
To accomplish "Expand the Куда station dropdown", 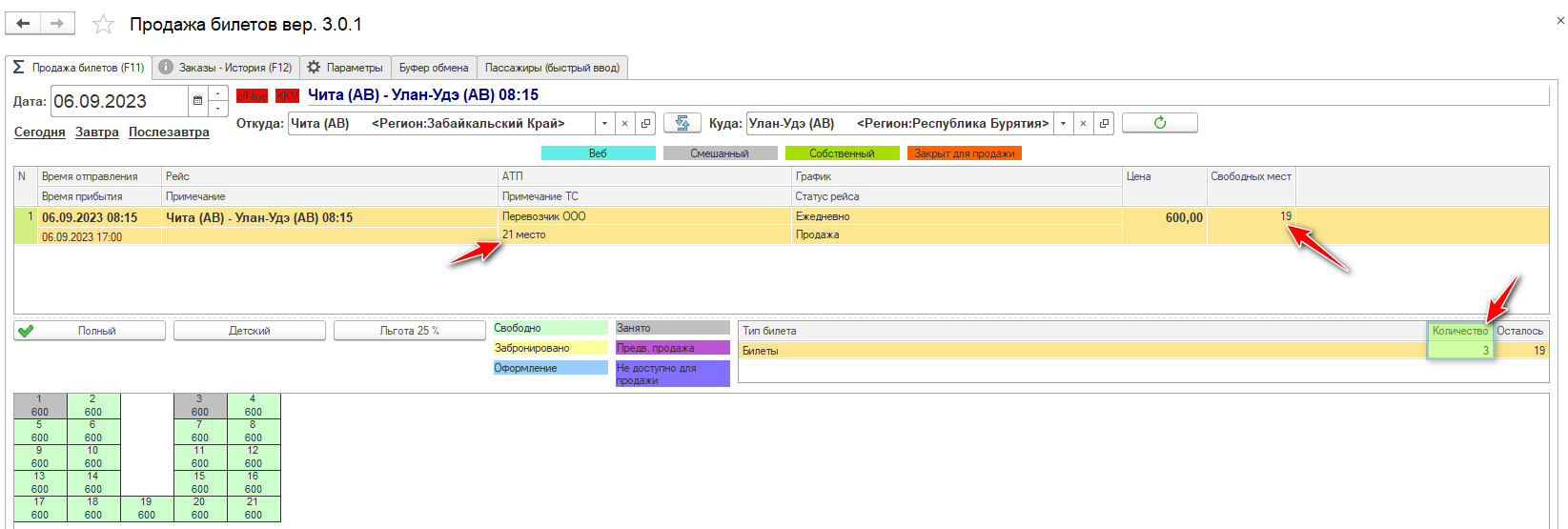I will (x=1063, y=123).
